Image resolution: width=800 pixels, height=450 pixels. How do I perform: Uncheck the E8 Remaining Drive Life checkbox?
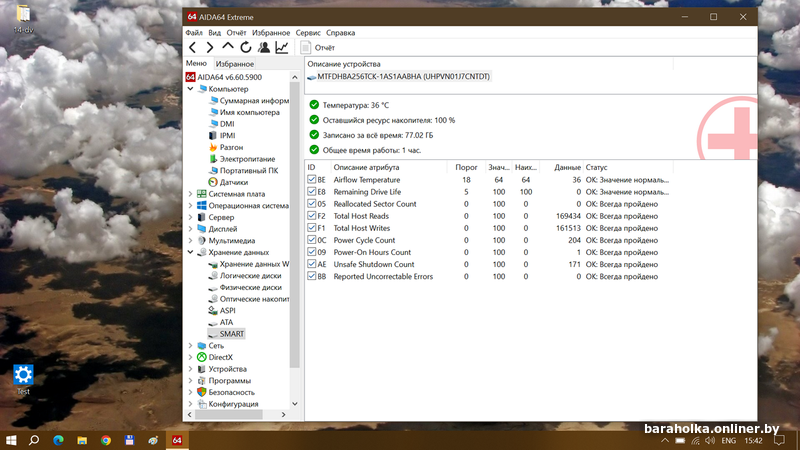point(312,192)
